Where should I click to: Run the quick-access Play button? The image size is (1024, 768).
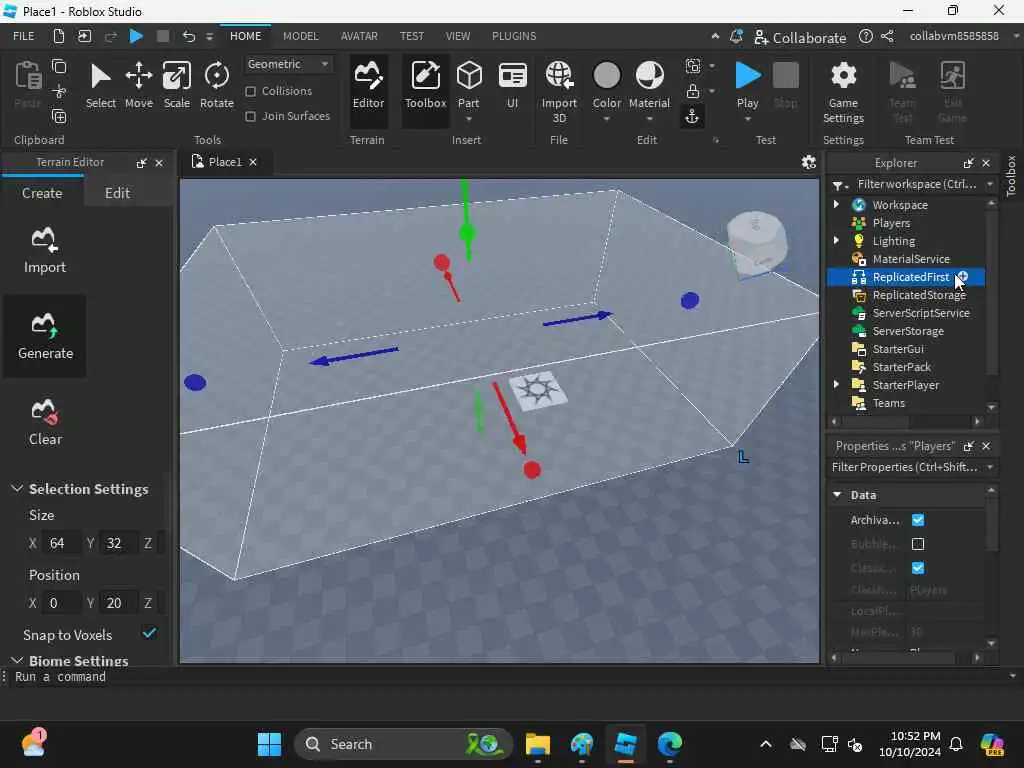(136, 36)
